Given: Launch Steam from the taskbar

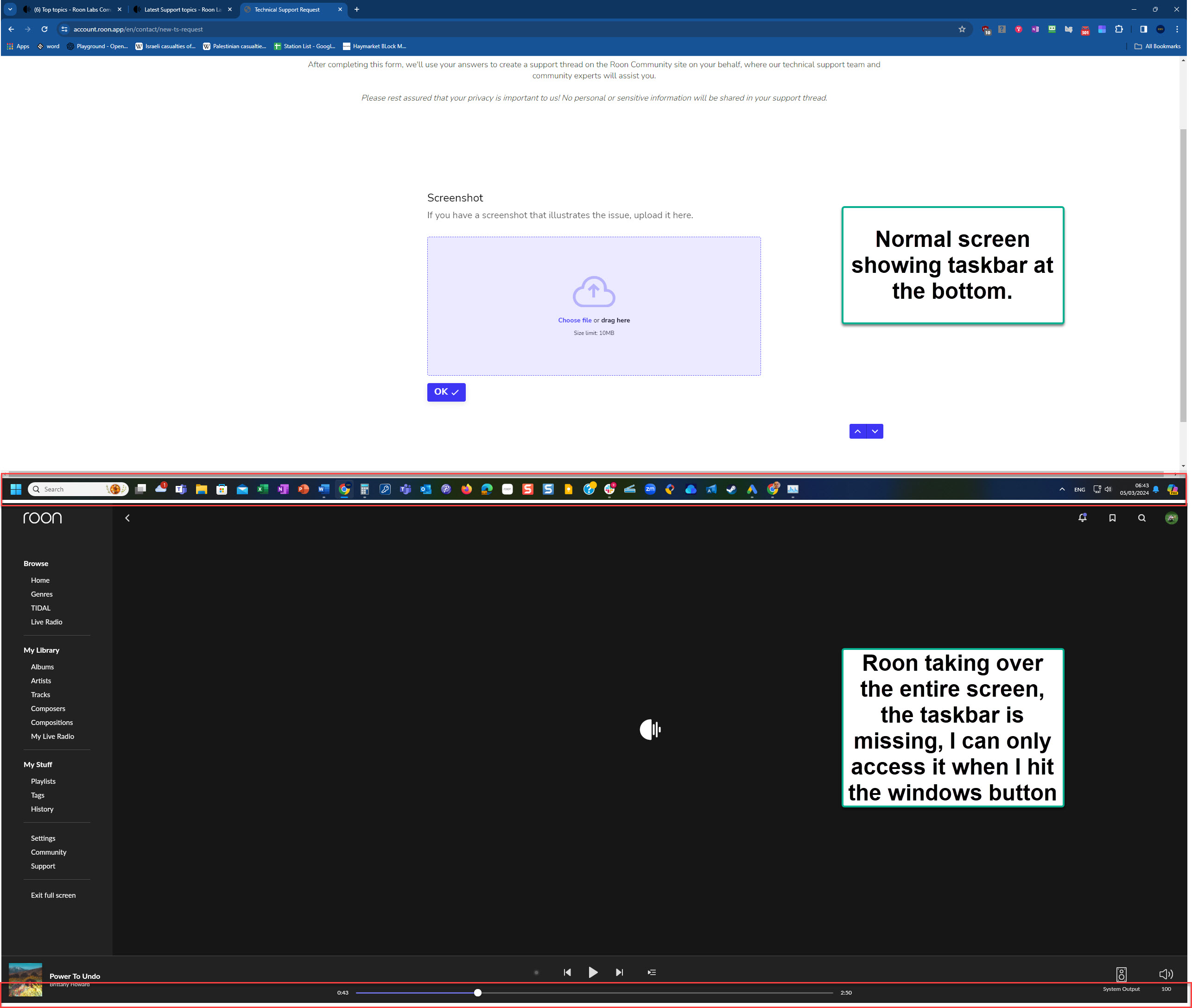Looking at the screenshot, I should (731, 489).
